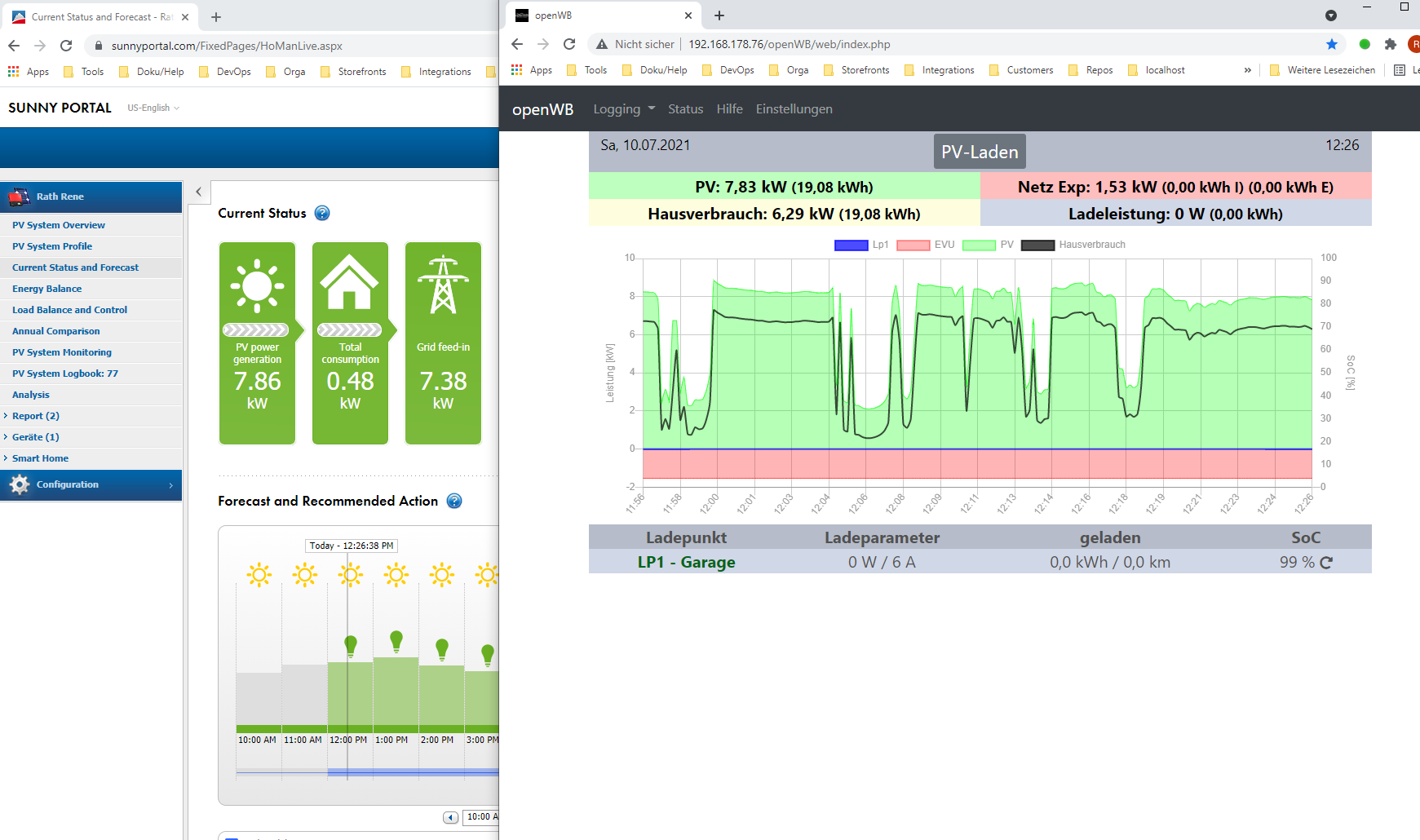This screenshot has height=840, width=1420.
Task: Open the Status menu in openWB
Action: (685, 109)
